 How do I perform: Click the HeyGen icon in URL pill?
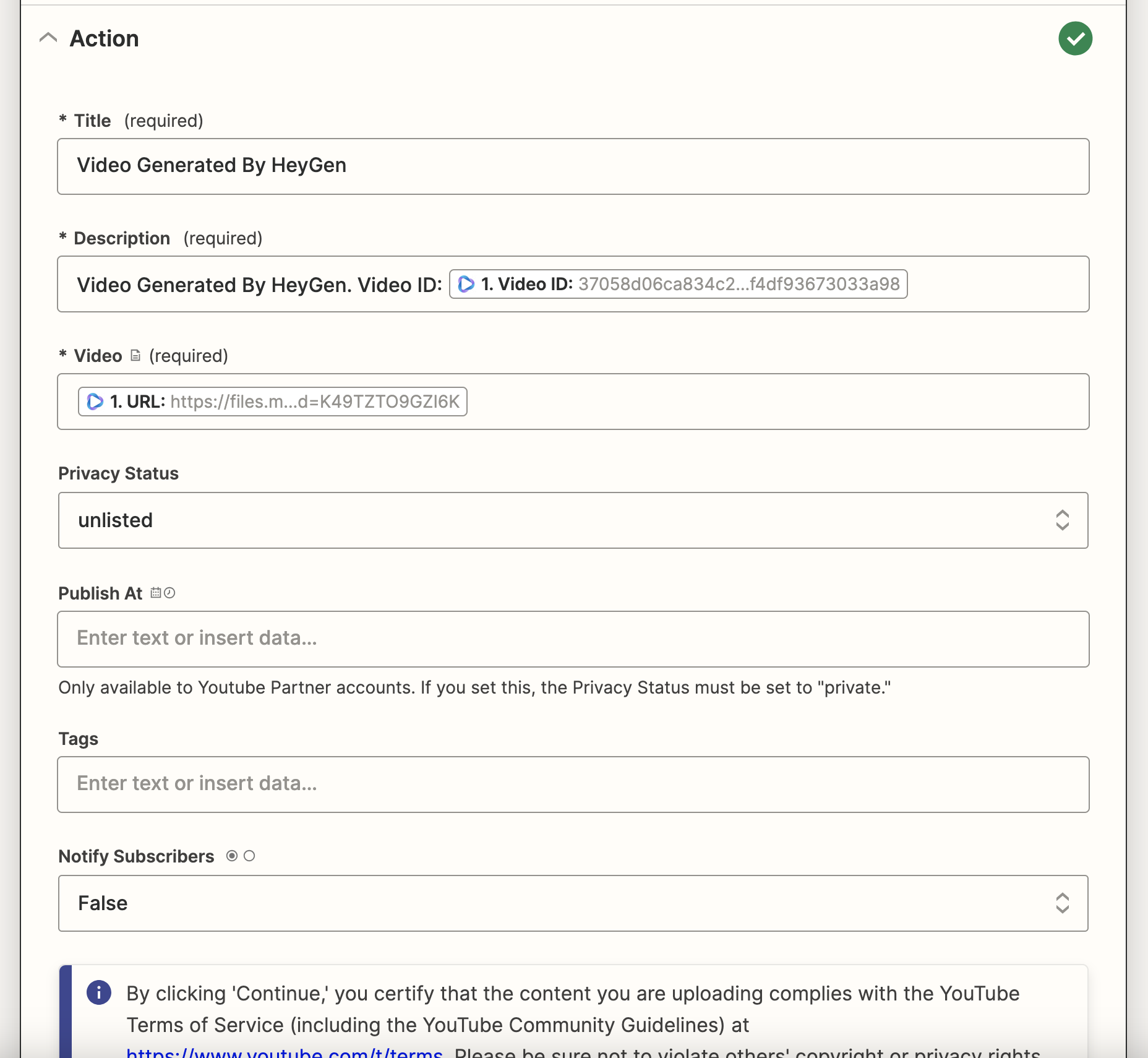(x=95, y=402)
